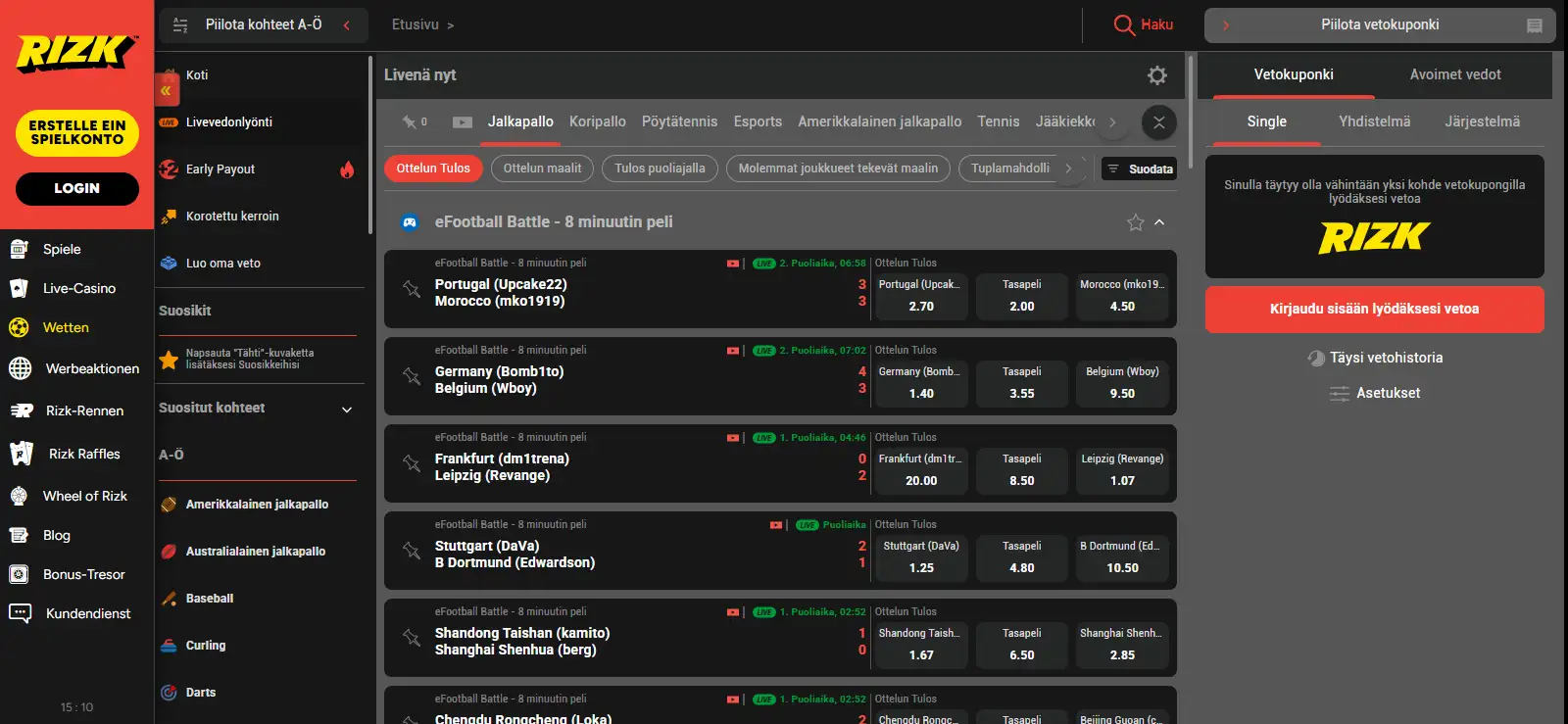Collapse the eFootball Battle section

pyautogui.click(x=1159, y=222)
